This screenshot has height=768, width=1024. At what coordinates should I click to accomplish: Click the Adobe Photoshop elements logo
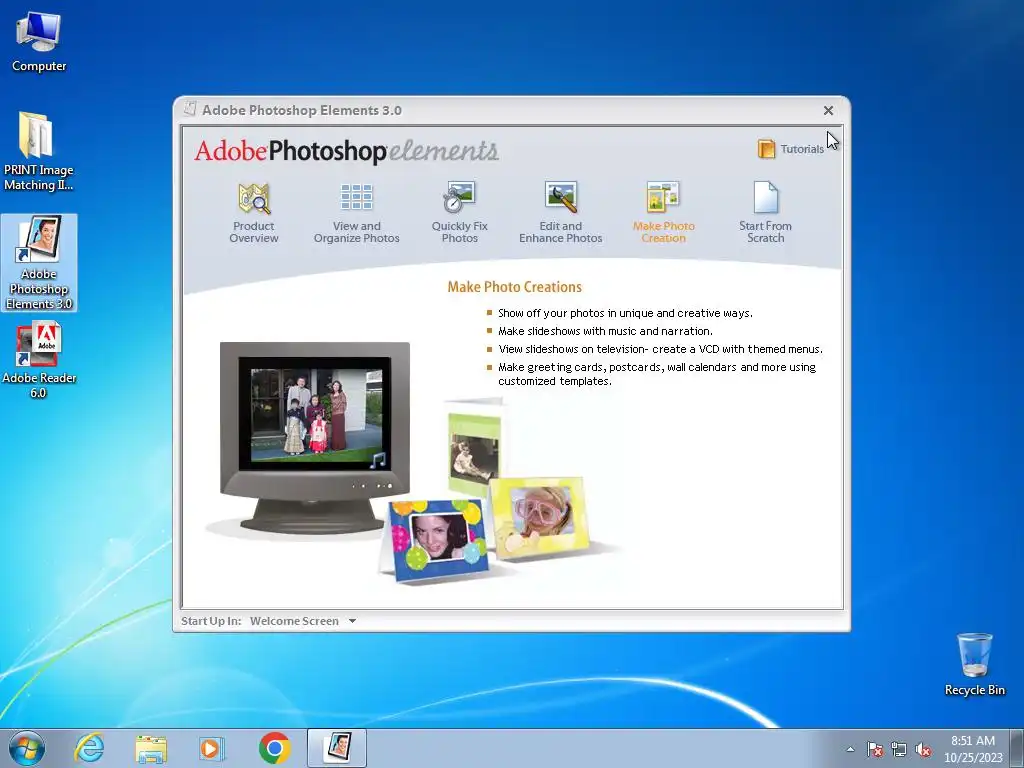pos(346,151)
